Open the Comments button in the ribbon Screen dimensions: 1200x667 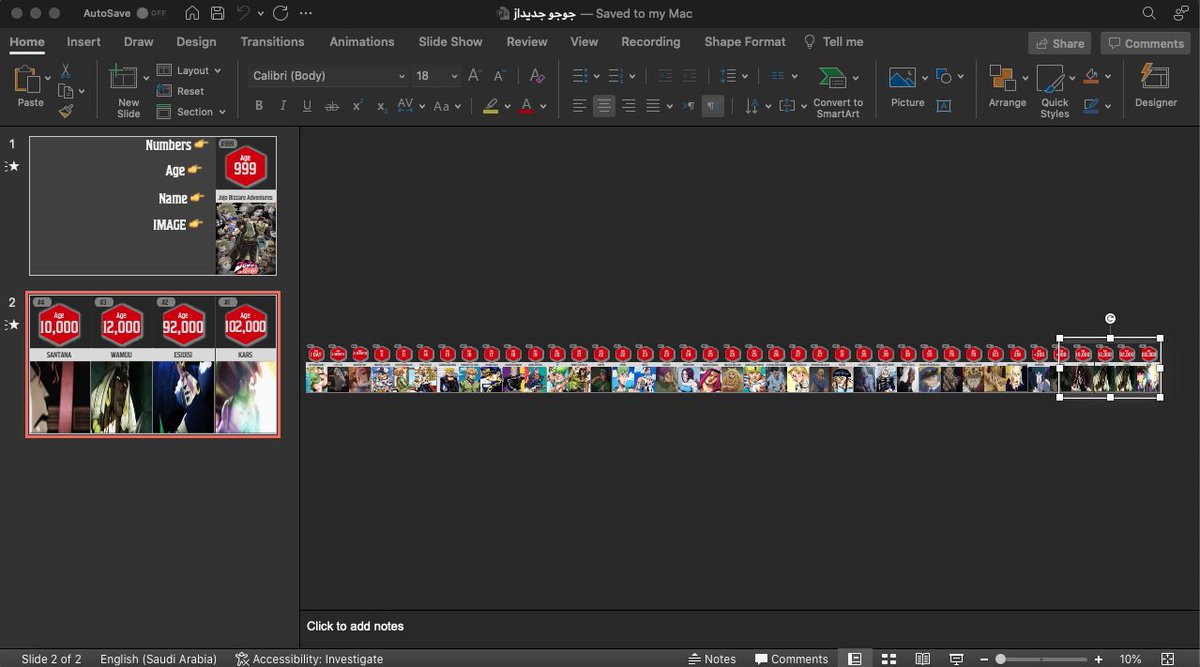coord(1145,43)
